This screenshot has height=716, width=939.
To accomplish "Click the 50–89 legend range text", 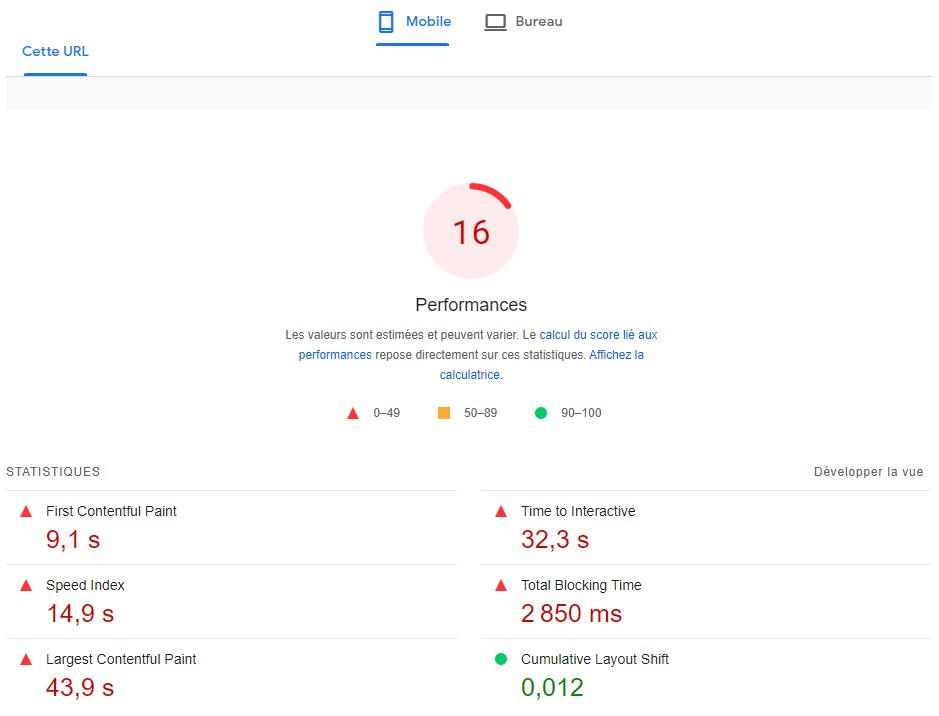I will tap(480, 413).
